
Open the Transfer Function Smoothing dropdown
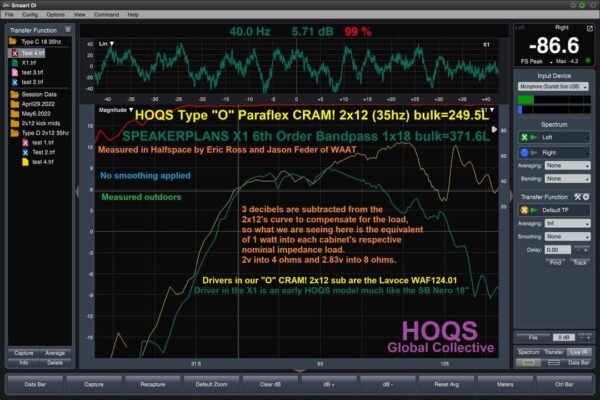pos(567,237)
